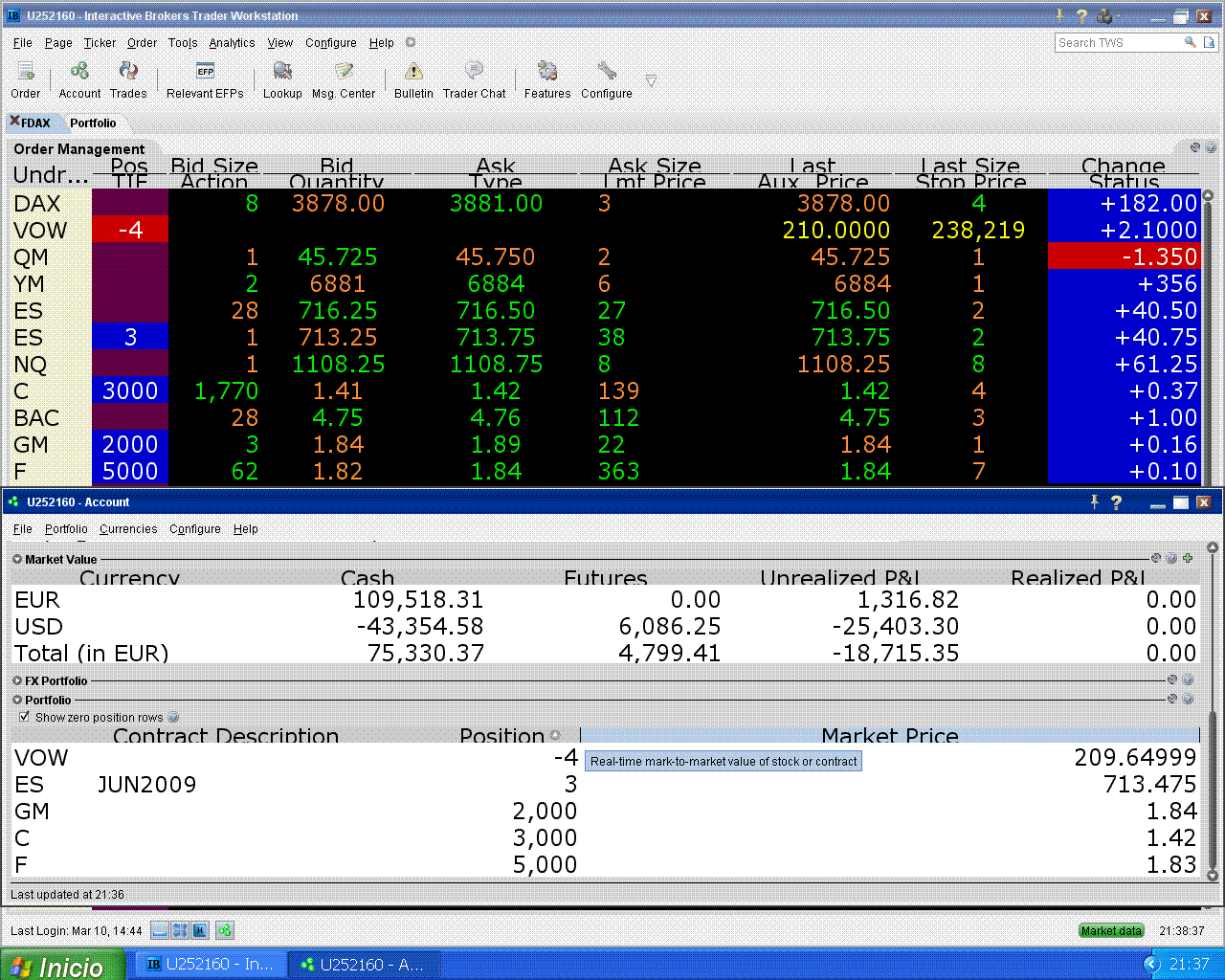This screenshot has width=1225, height=980.
Task: Switch to U252160 Interactive Brokers taskbar button
Action: coord(211,965)
